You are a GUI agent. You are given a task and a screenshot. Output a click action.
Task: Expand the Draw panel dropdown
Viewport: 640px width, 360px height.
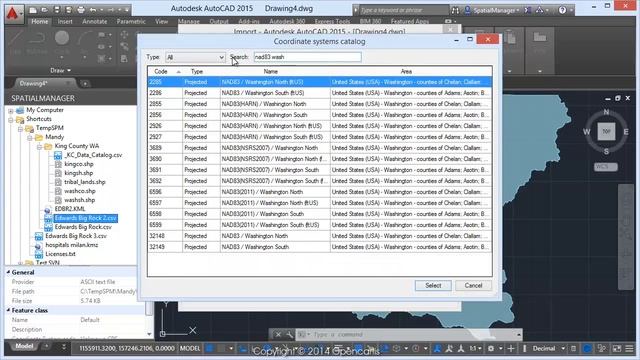(x=60, y=70)
